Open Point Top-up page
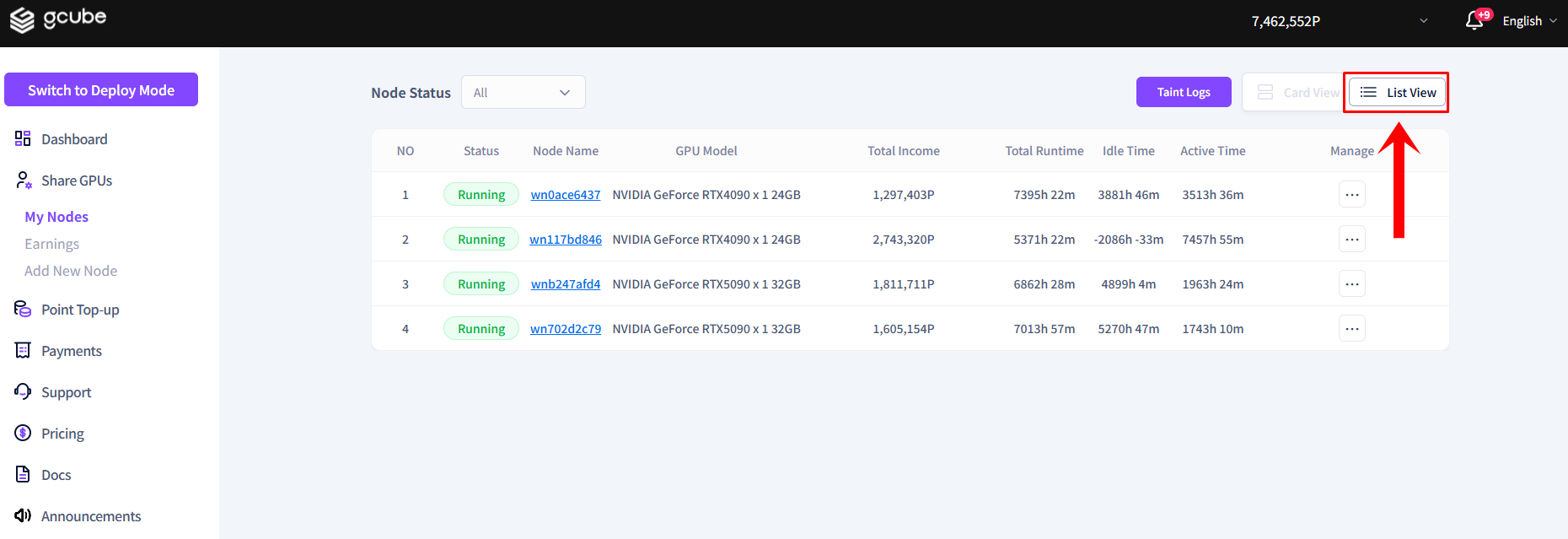This screenshot has height=539, width=1568. click(x=80, y=310)
